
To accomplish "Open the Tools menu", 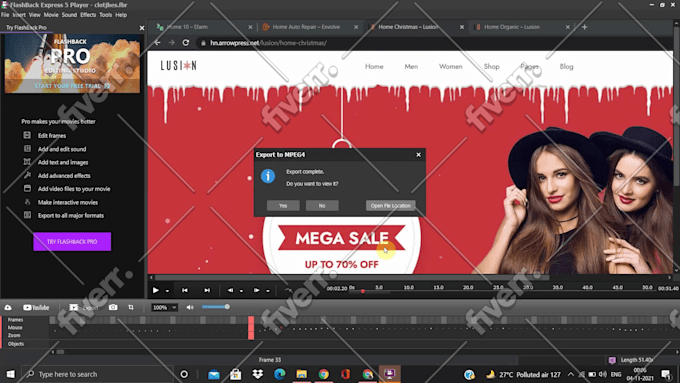I will (x=105, y=15).
